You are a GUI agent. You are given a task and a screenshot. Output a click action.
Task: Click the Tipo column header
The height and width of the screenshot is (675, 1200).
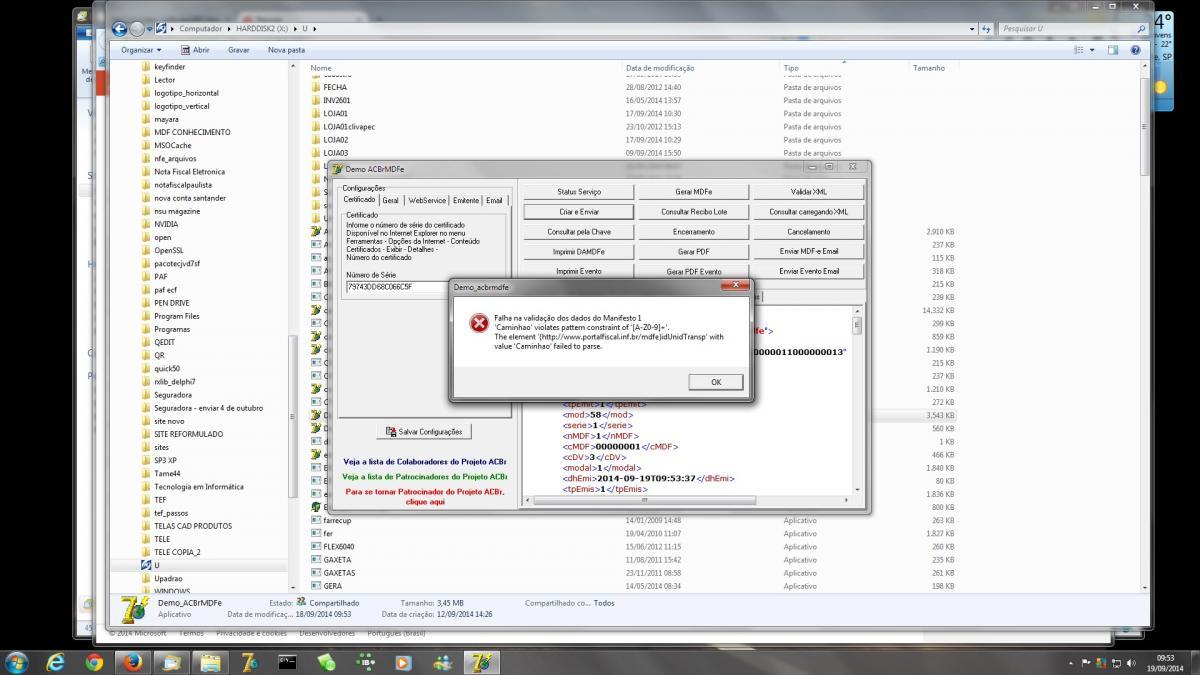[x=792, y=68]
